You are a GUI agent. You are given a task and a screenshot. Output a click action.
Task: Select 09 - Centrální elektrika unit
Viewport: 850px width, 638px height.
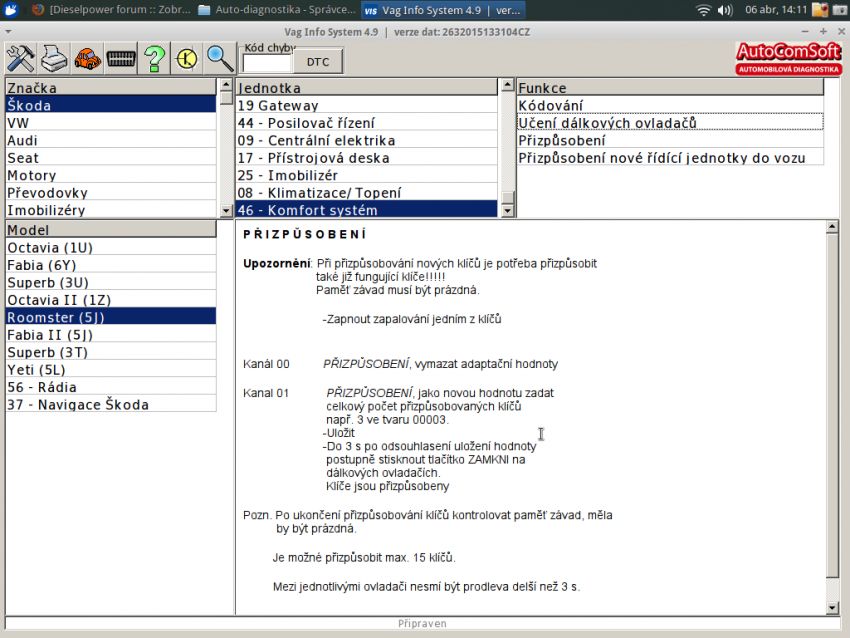pos(366,140)
